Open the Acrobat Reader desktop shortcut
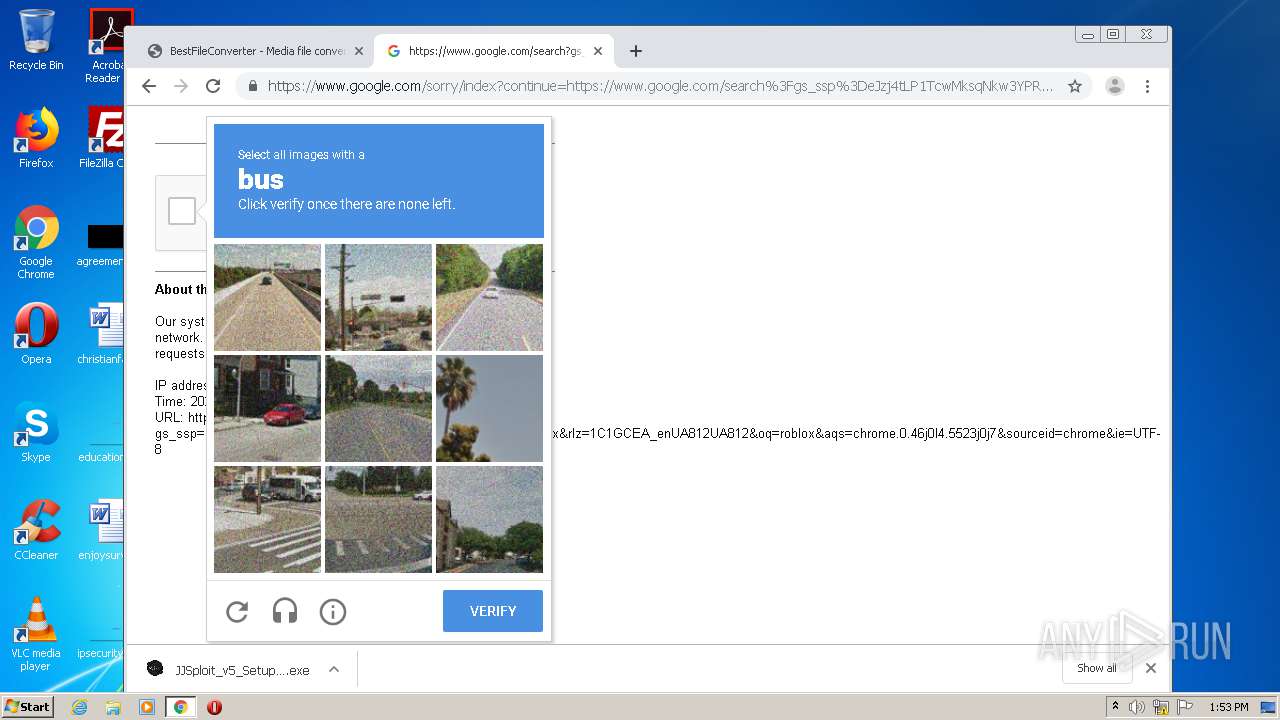Image resolution: width=1280 pixels, height=720 pixels. pyautogui.click(x=105, y=46)
